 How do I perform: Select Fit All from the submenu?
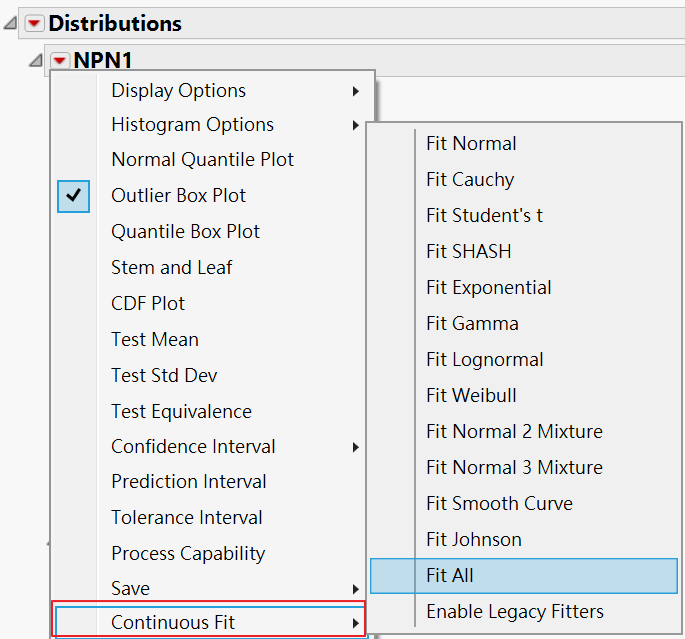pos(450,576)
